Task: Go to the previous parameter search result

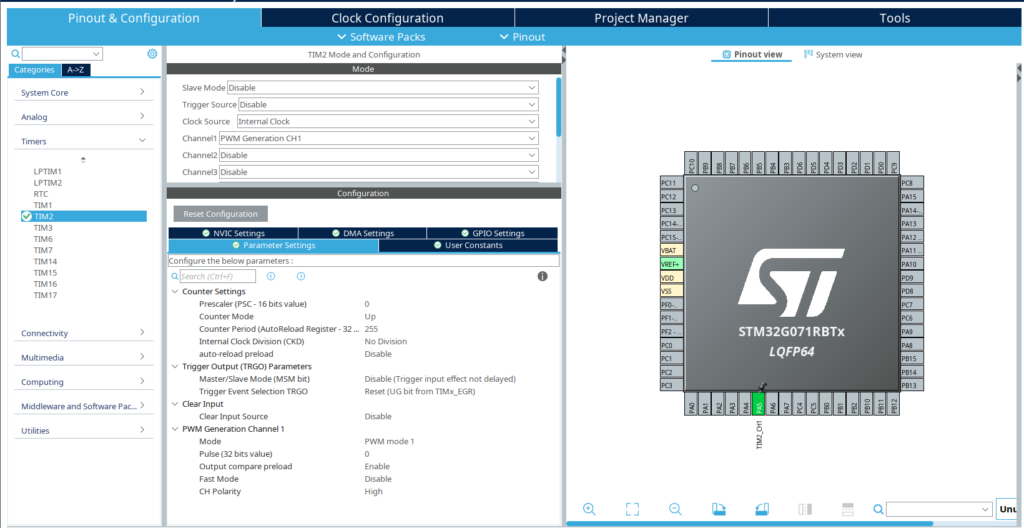Action: pyautogui.click(x=270, y=276)
